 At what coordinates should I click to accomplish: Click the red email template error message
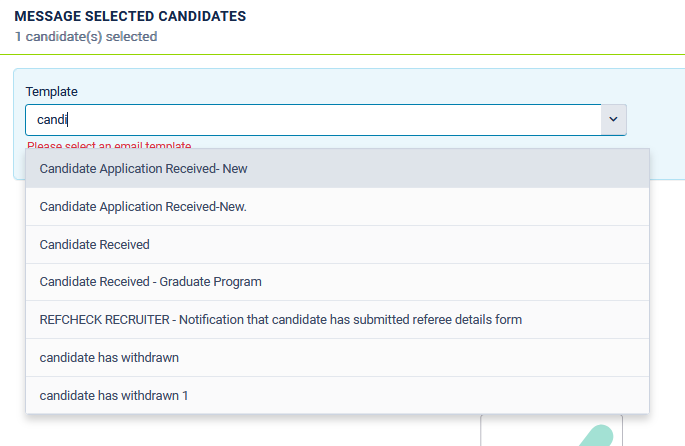[109, 145]
